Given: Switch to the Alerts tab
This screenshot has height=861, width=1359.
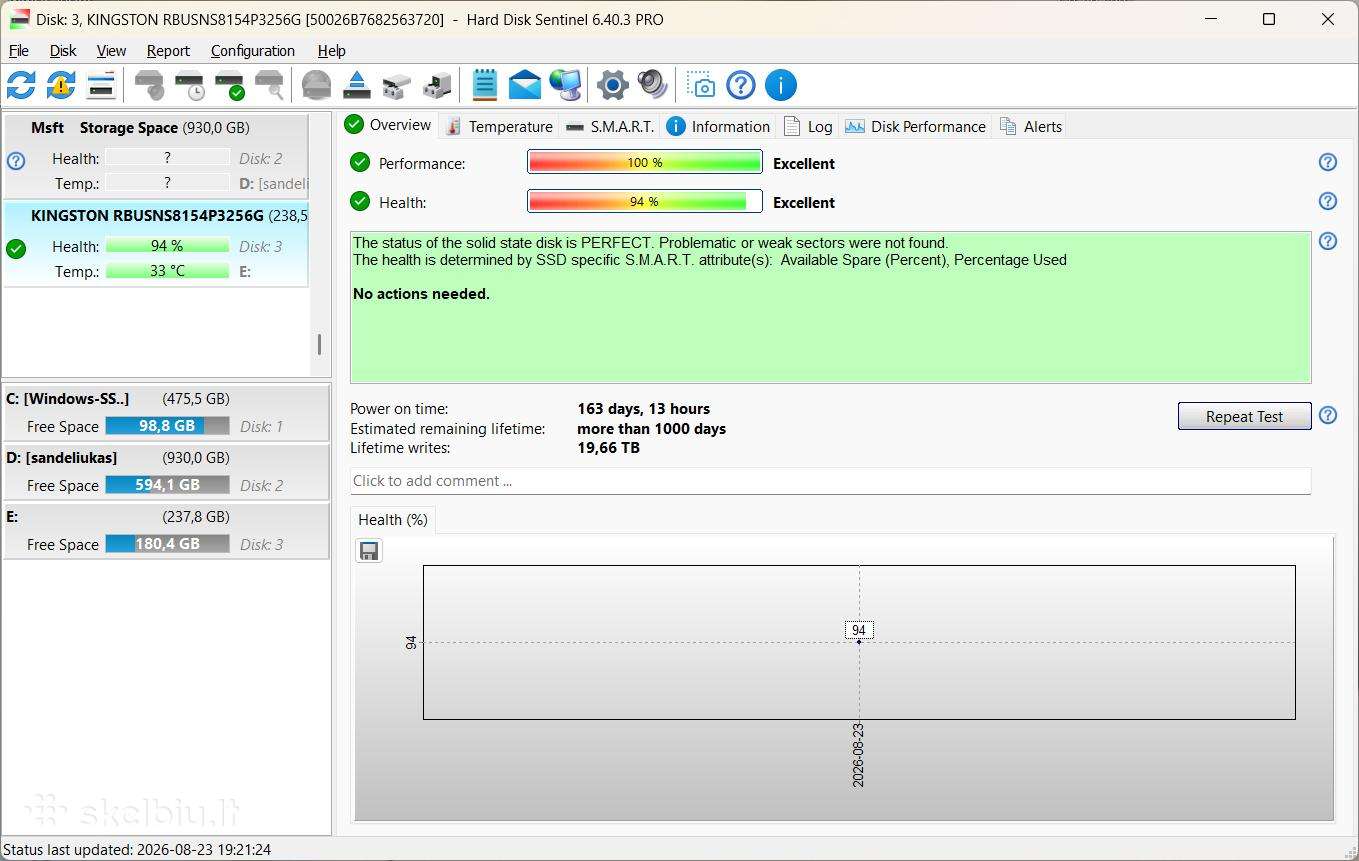Looking at the screenshot, I should point(1030,126).
